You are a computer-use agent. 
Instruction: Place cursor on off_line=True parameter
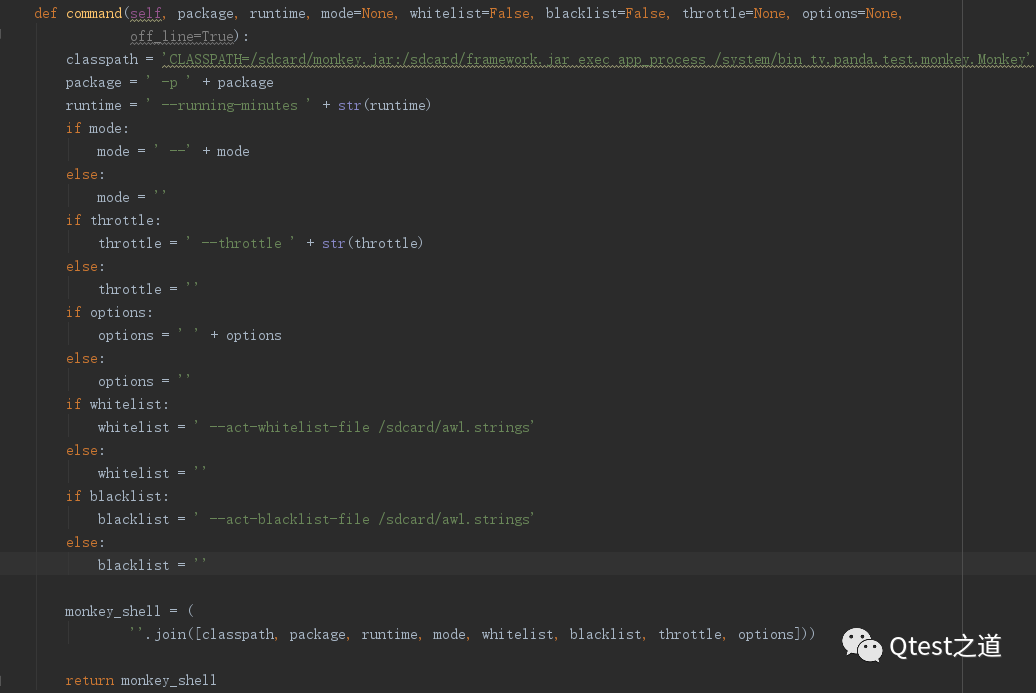pyautogui.click(x=182, y=36)
